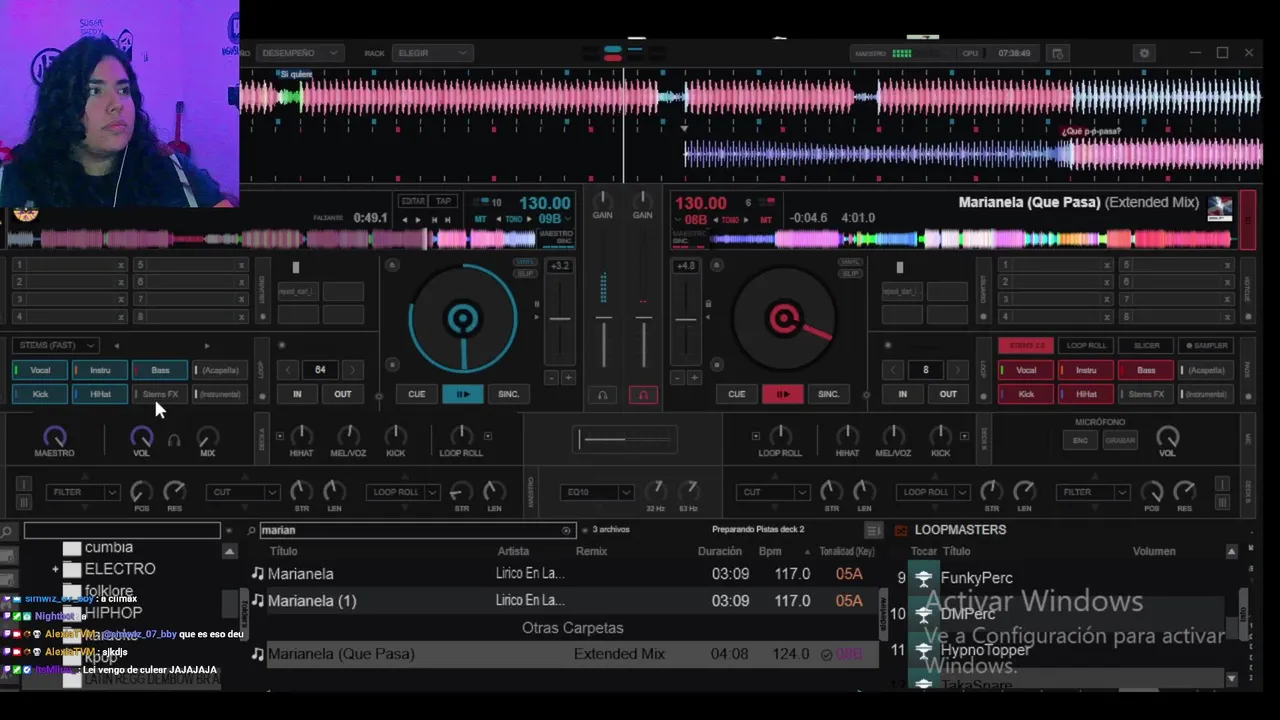
Task: Delete hotcue 5 with its x on right deck
Action: click(1228, 266)
